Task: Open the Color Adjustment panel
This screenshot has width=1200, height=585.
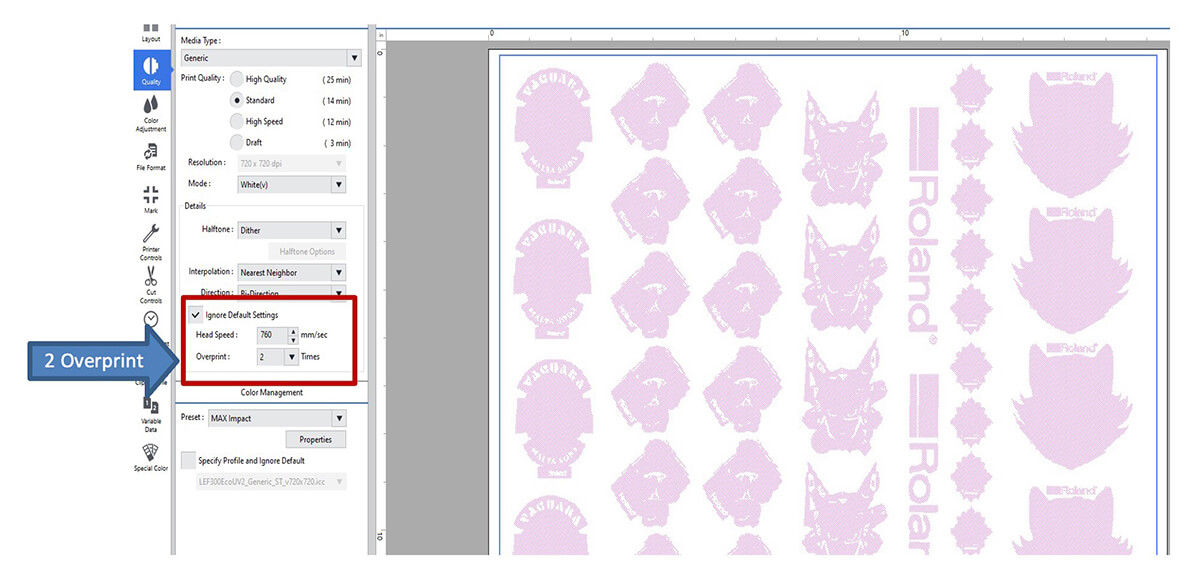Action: (x=150, y=113)
